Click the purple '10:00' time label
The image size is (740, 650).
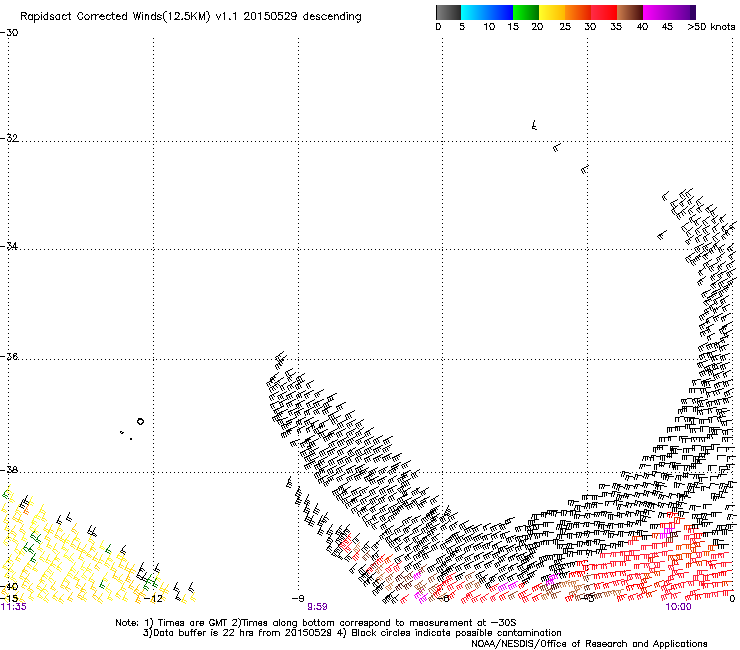pos(679,607)
